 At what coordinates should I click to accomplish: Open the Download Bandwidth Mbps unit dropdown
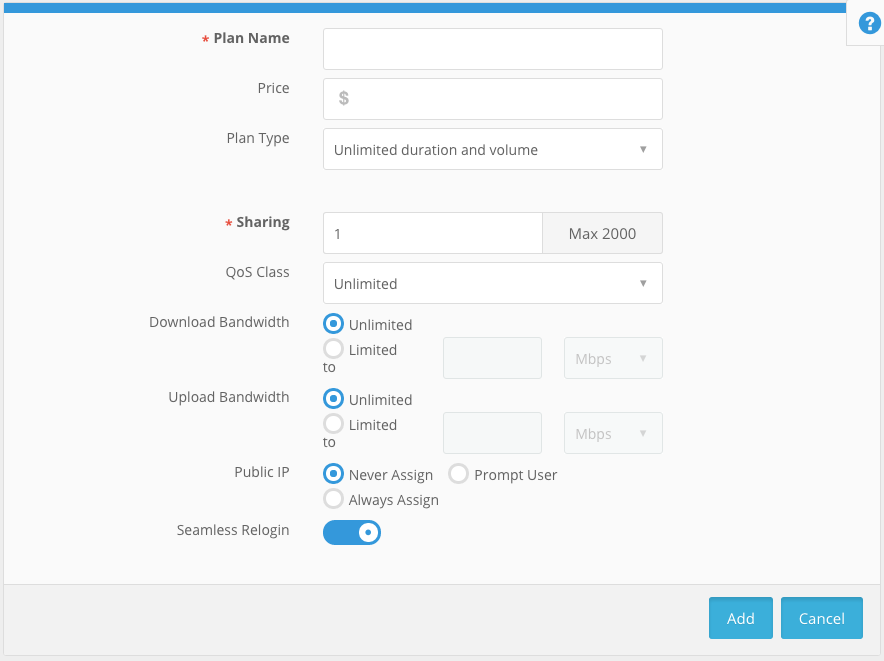click(613, 358)
